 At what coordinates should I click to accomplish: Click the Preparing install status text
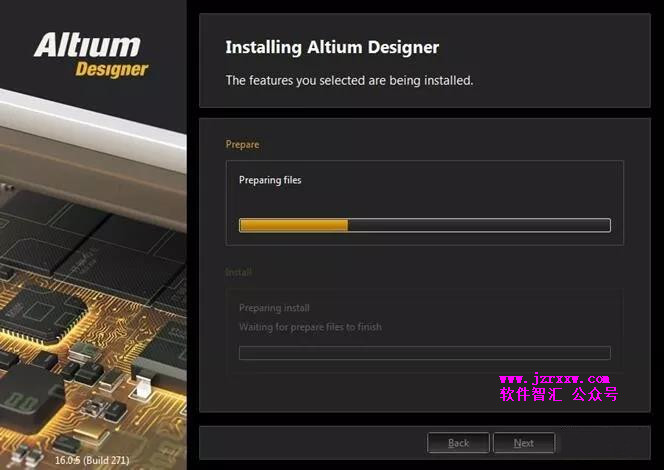(x=274, y=308)
